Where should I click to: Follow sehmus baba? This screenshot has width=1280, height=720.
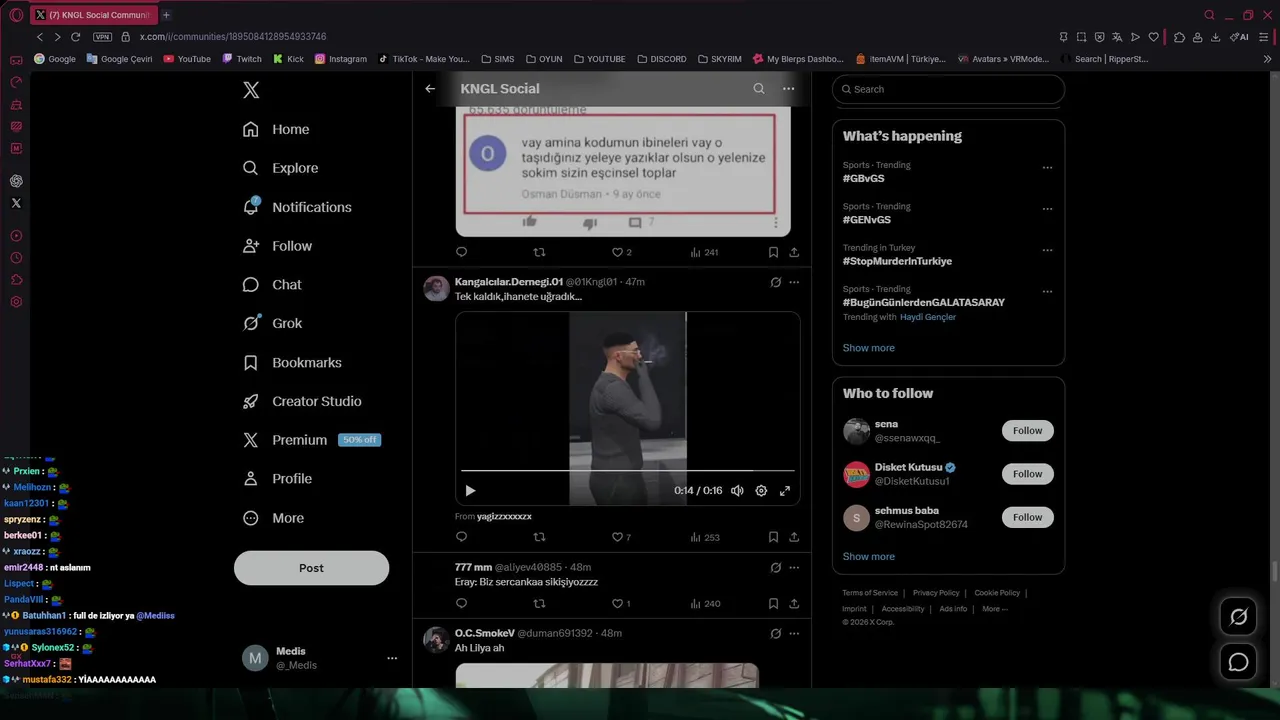pos(1027,517)
